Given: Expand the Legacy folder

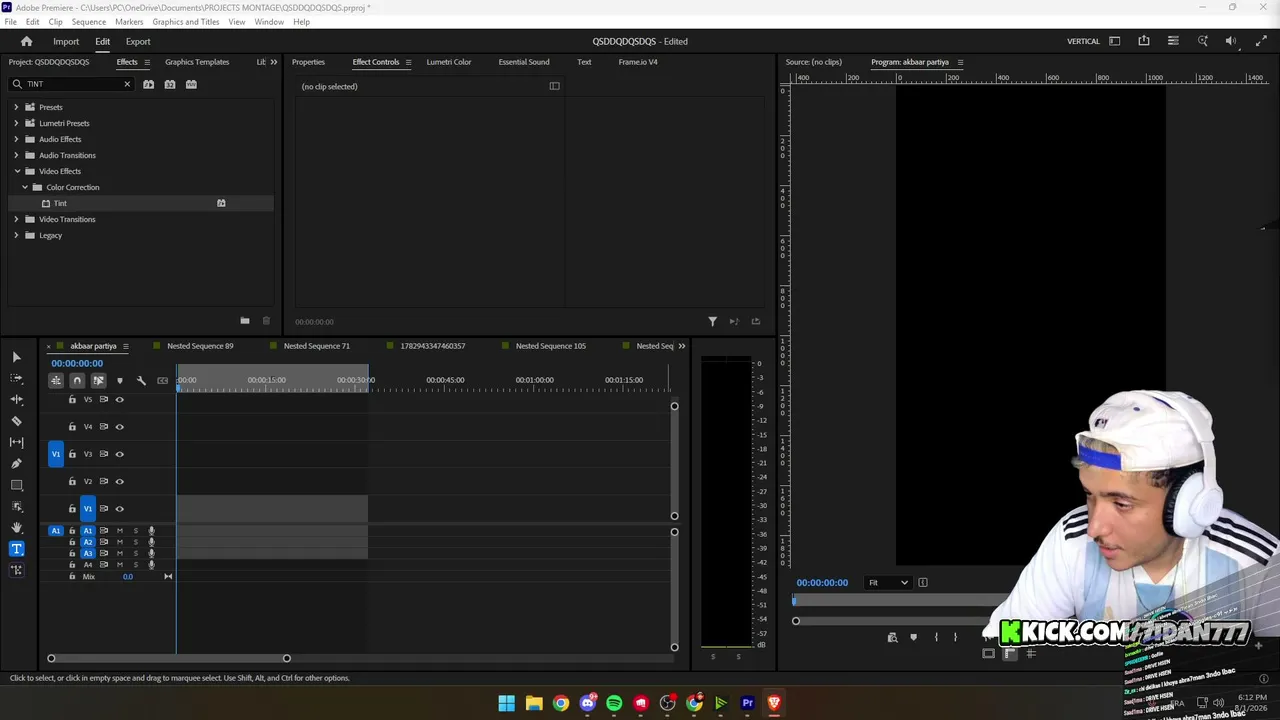Looking at the screenshot, I should 16,235.
